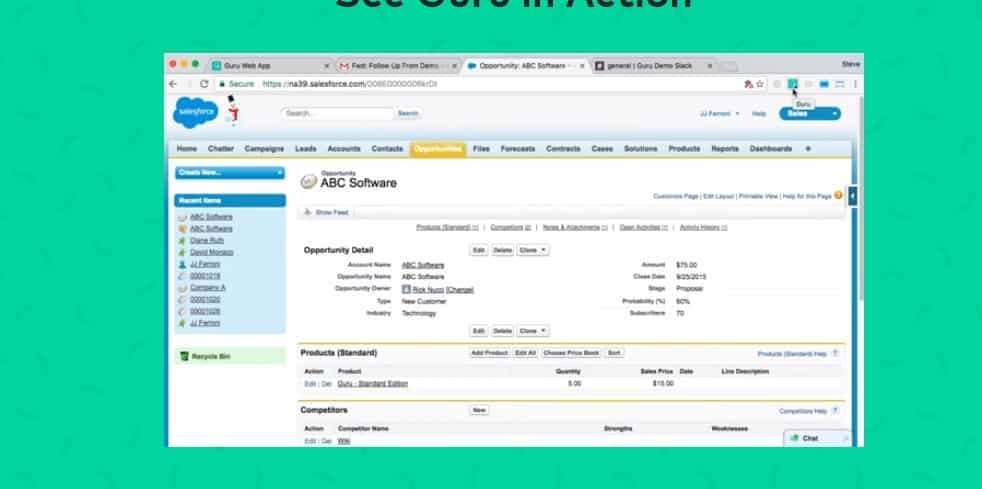Screen dimensions: 982x489
Task: Open the top Clone dropdown button
Action: tap(532, 249)
